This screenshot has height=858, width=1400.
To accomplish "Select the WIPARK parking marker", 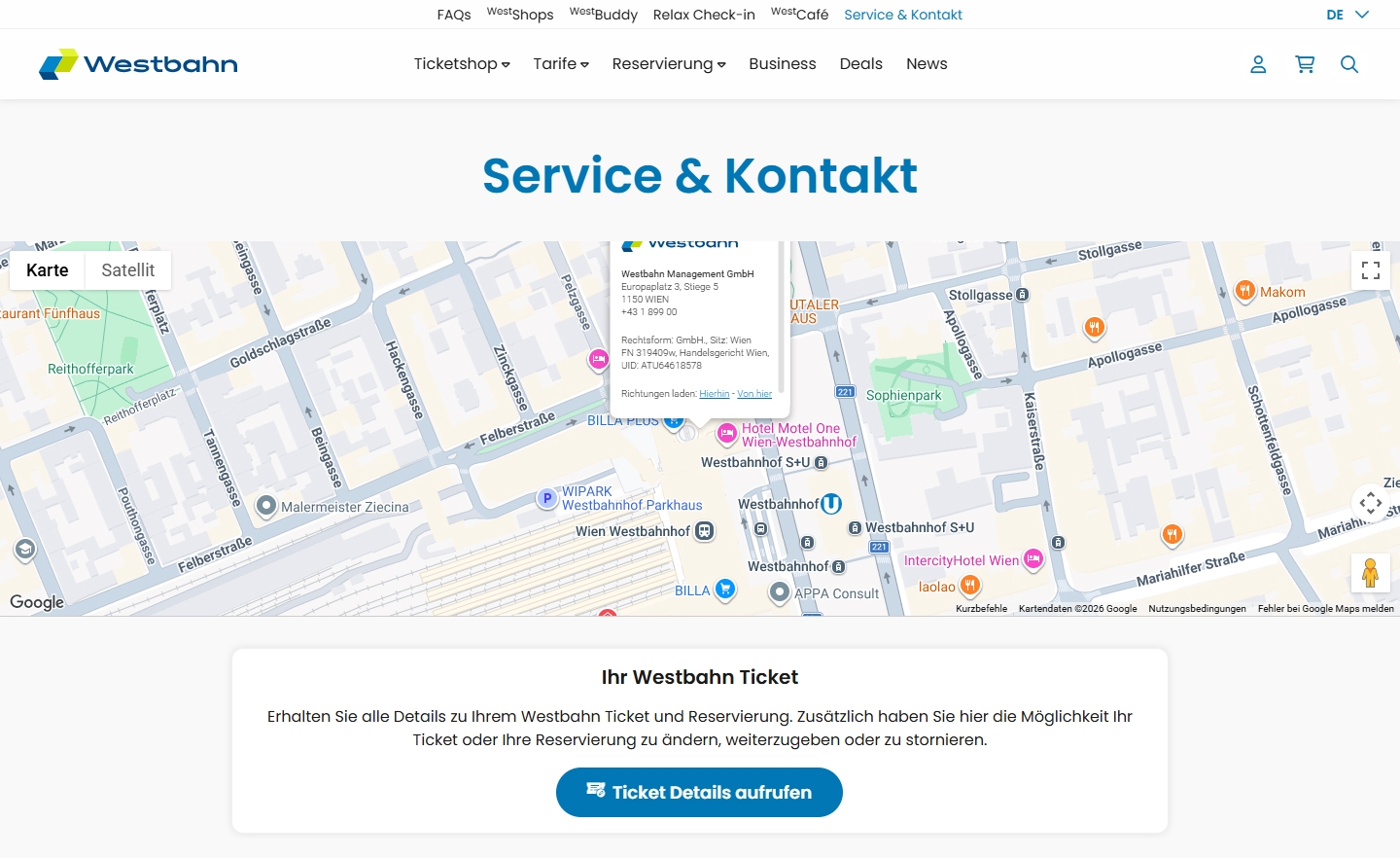I will pos(547,499).
